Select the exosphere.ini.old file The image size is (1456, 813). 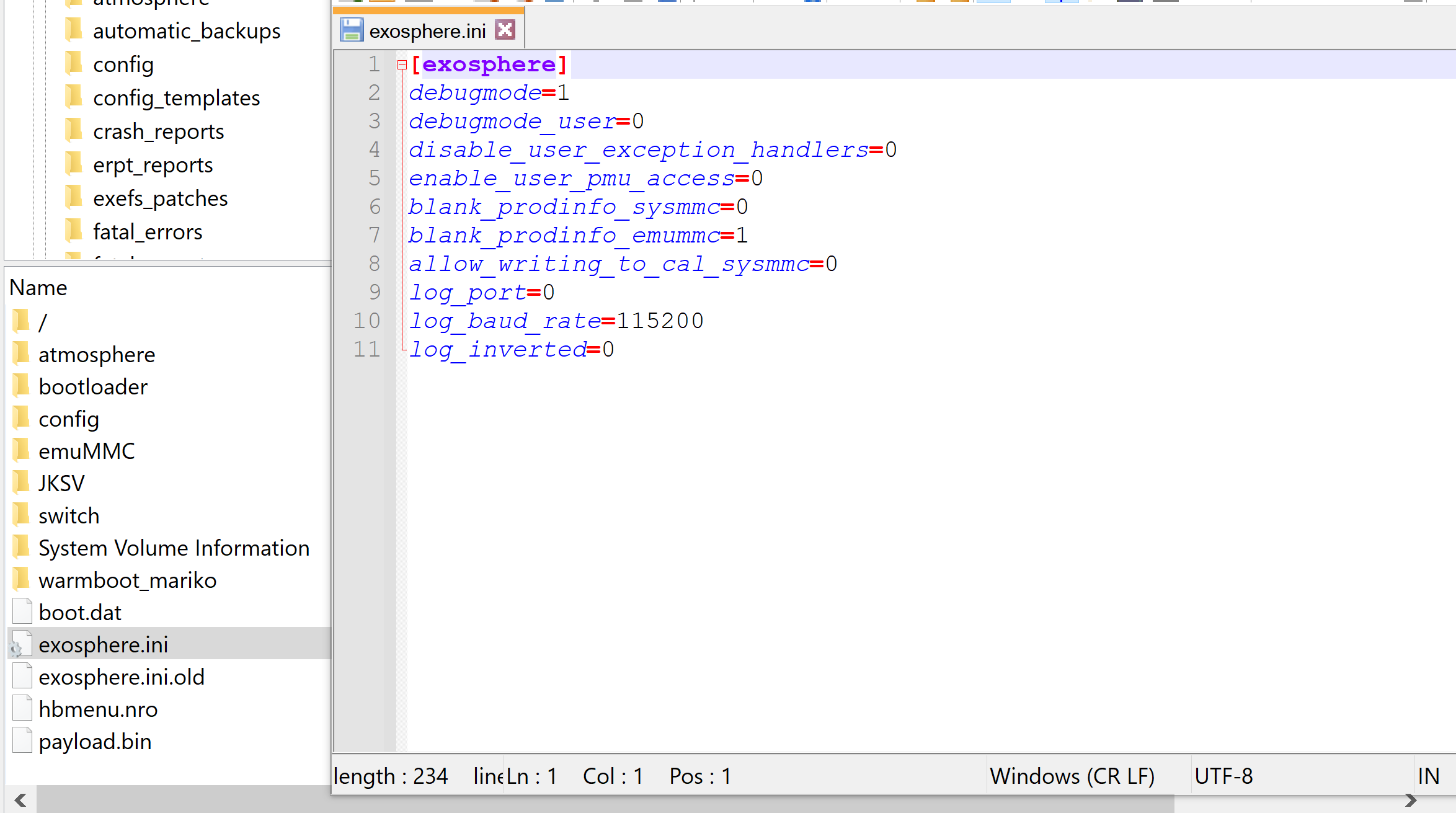(122, 677)
